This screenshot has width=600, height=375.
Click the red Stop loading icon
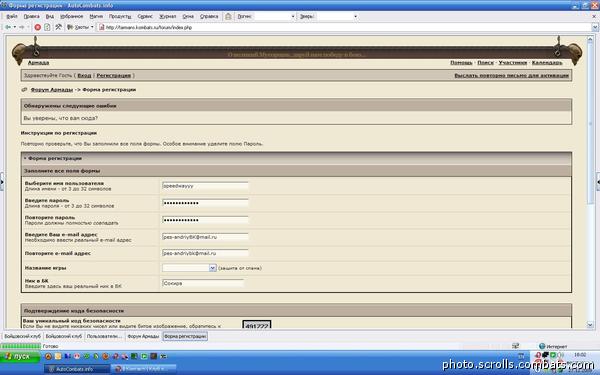[38, 27]
